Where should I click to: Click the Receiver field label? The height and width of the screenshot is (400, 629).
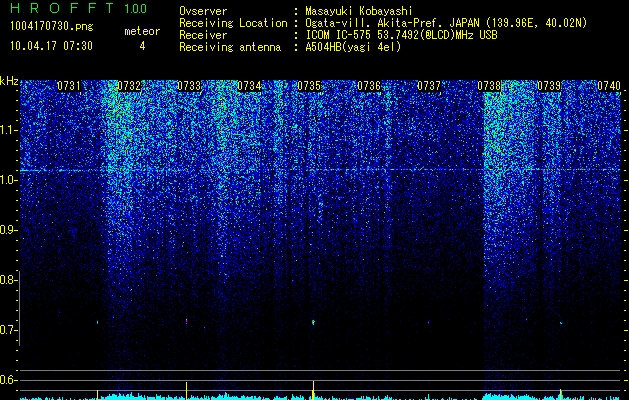point(203,35)
